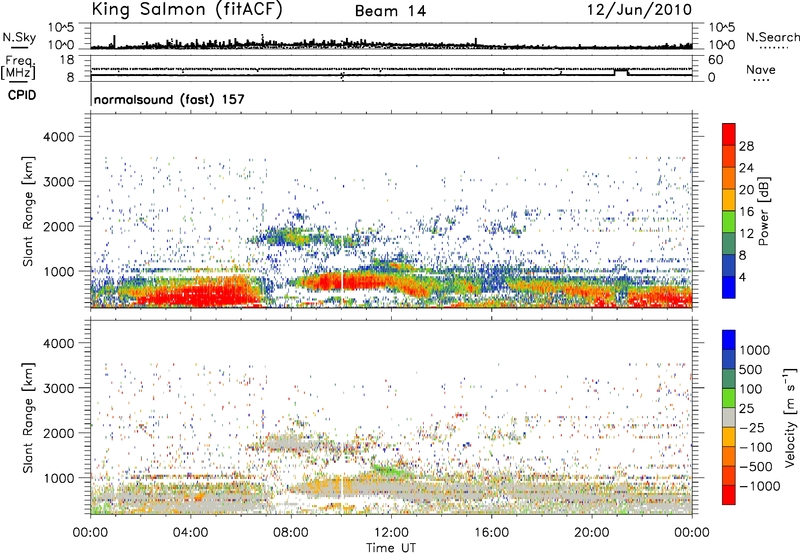Click the Velocity [m s-1] colorbar title

click(x=790, y=417)
